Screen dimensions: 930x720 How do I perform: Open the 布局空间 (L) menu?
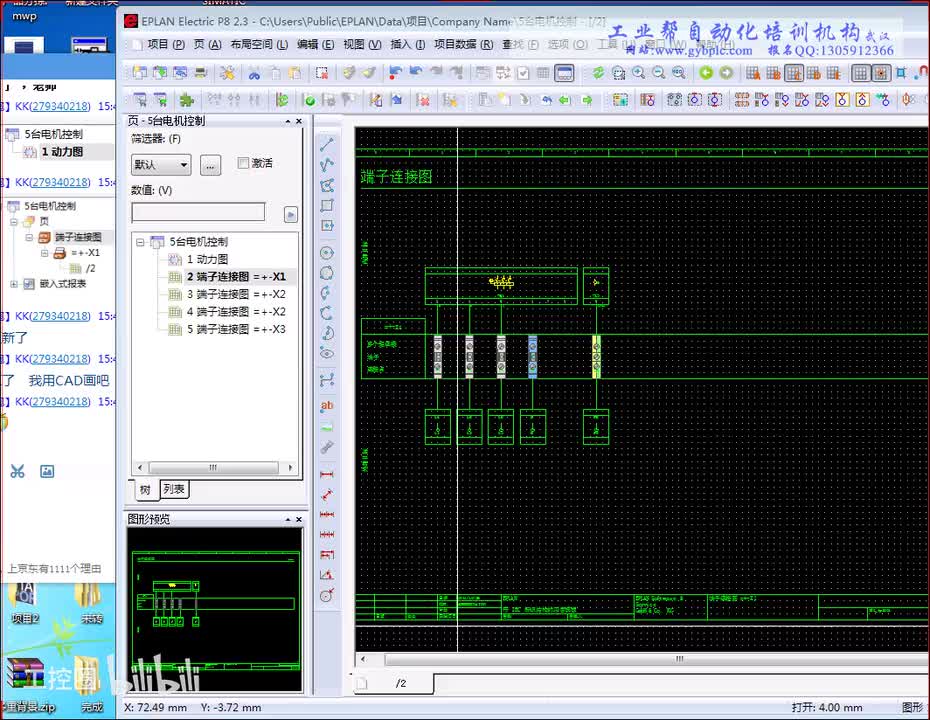pos(259,44)
